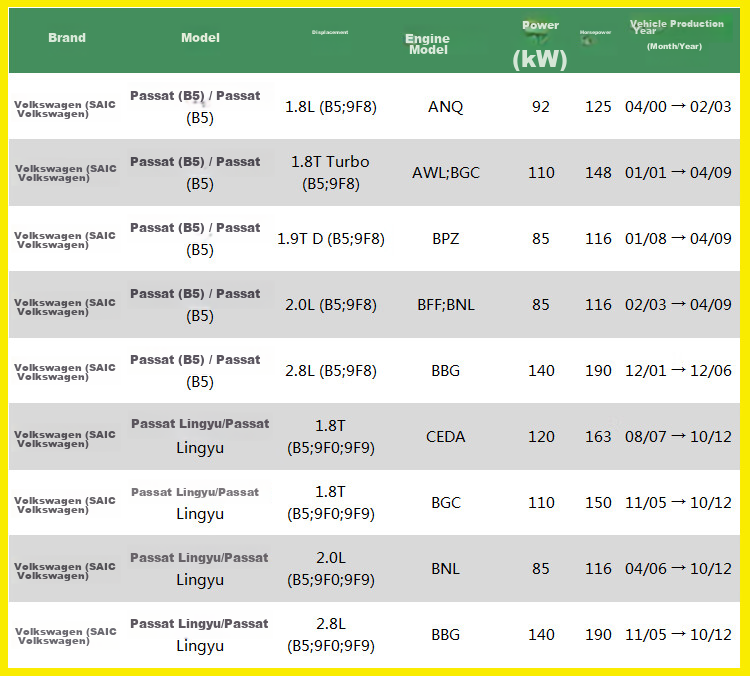Select the 1.8L (B5;9F8) displacement cell

(x=331, y=106)
